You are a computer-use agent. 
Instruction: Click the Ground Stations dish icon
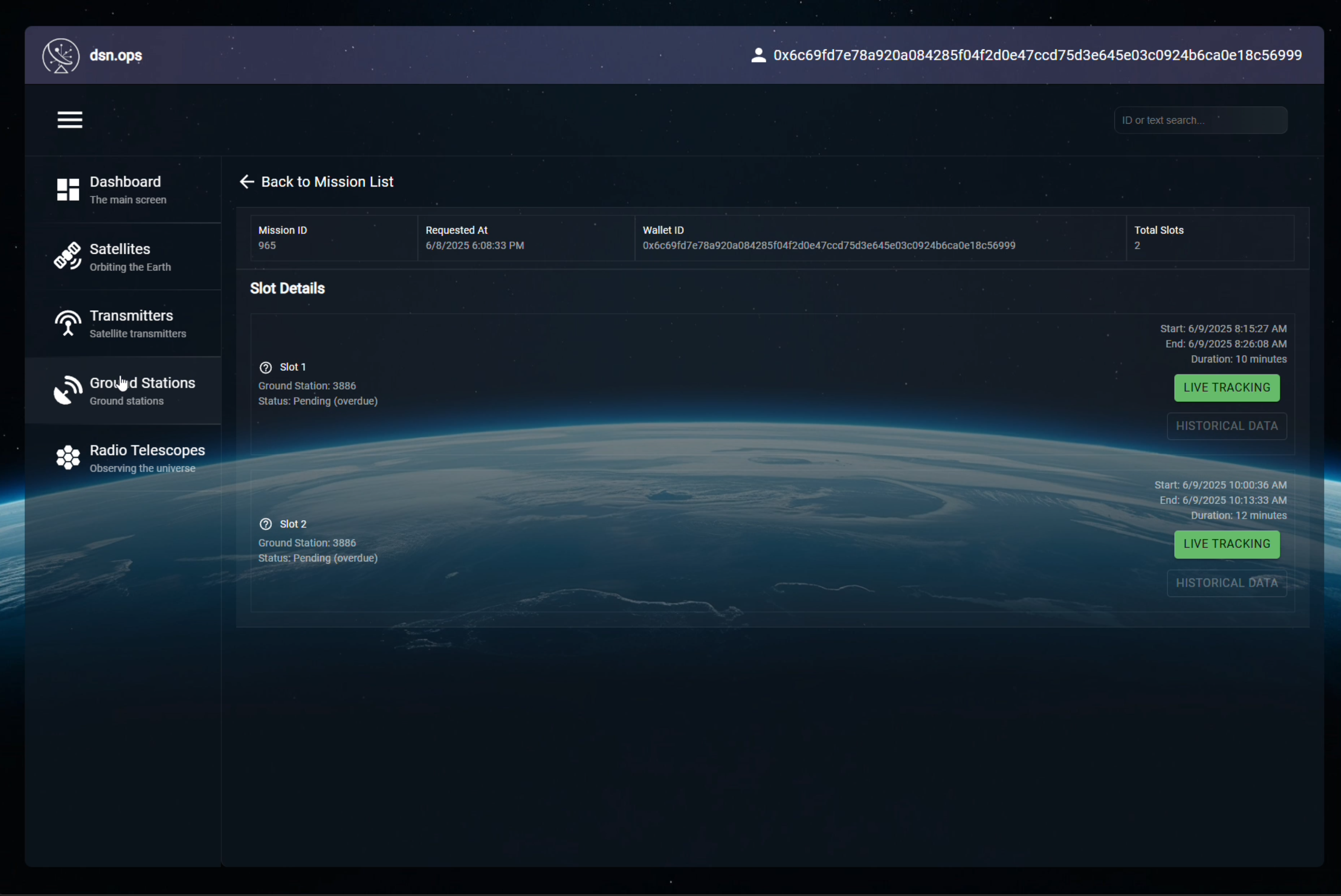point(68,390)
